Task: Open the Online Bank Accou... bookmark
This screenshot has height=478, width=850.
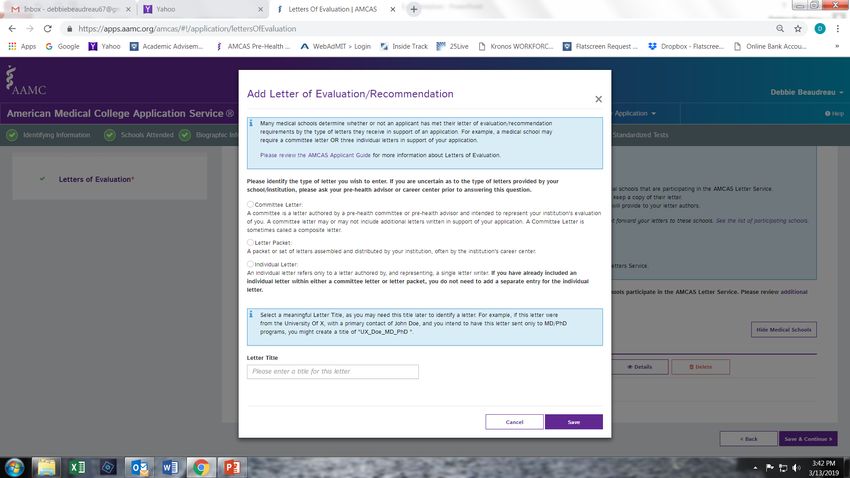Action: 770,47
